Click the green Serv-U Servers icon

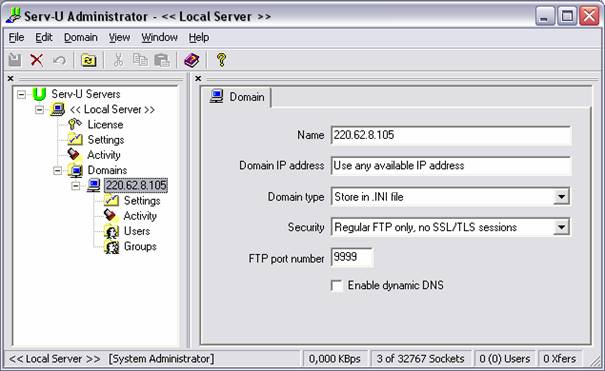(x=39, y=94)
